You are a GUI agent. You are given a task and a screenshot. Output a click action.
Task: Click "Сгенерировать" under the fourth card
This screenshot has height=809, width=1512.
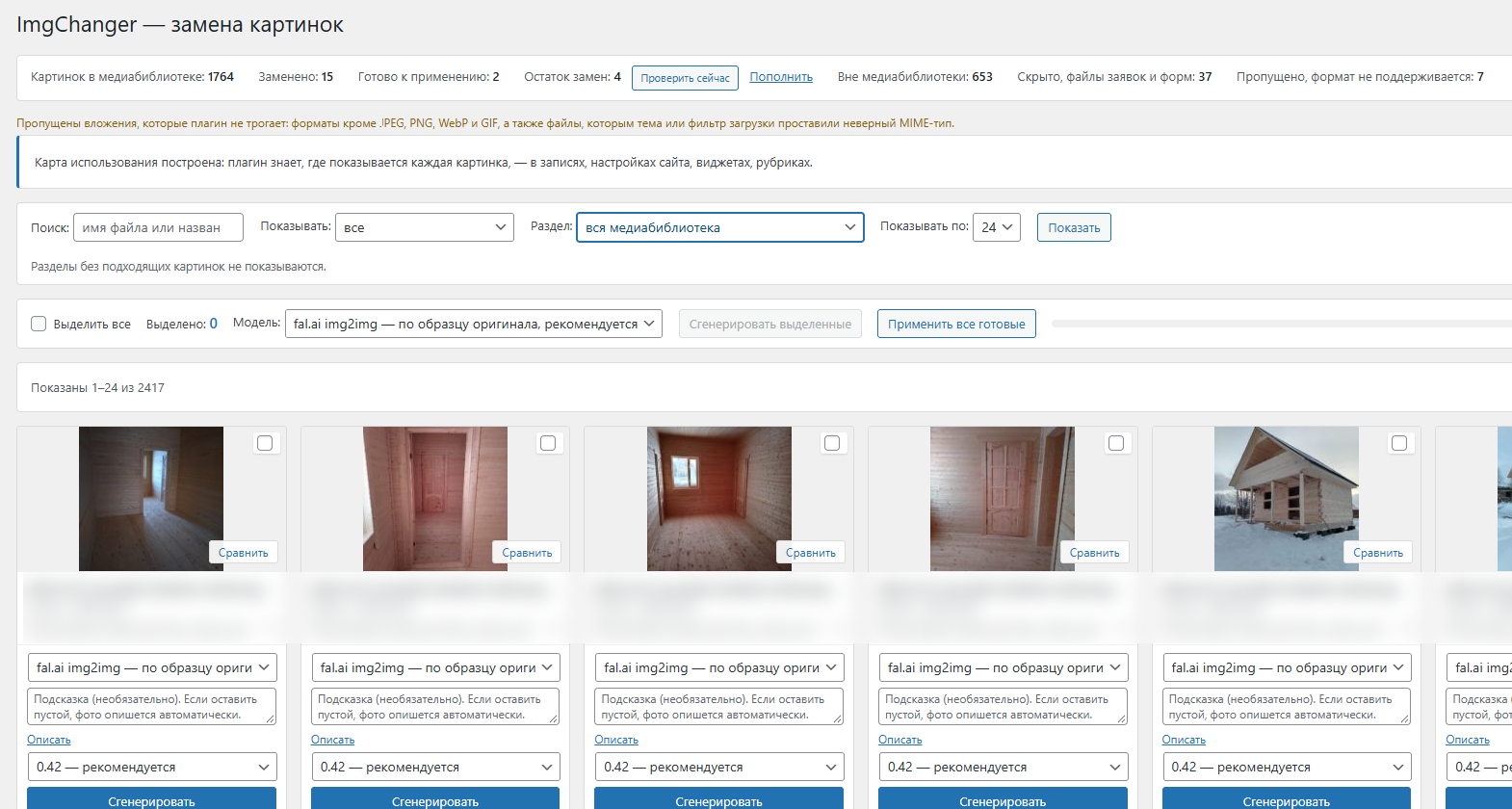[1003, 799]
